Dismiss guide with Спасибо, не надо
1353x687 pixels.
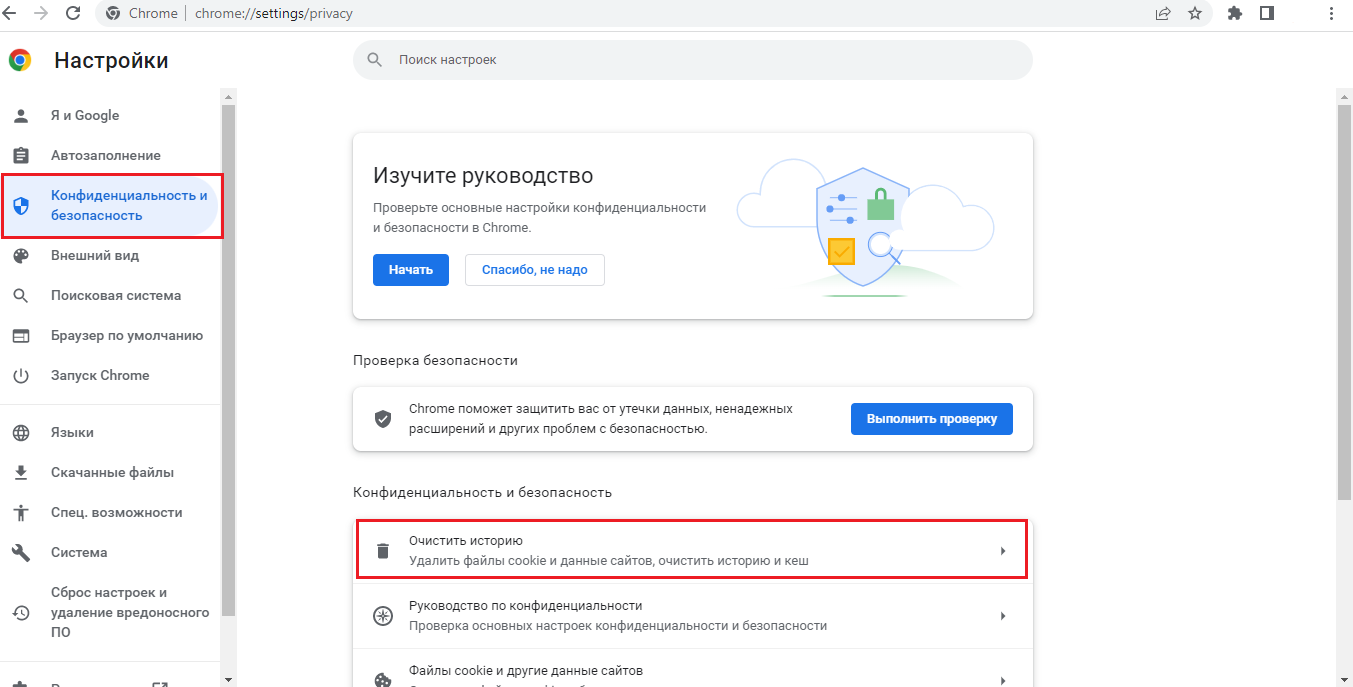point(534,270)
